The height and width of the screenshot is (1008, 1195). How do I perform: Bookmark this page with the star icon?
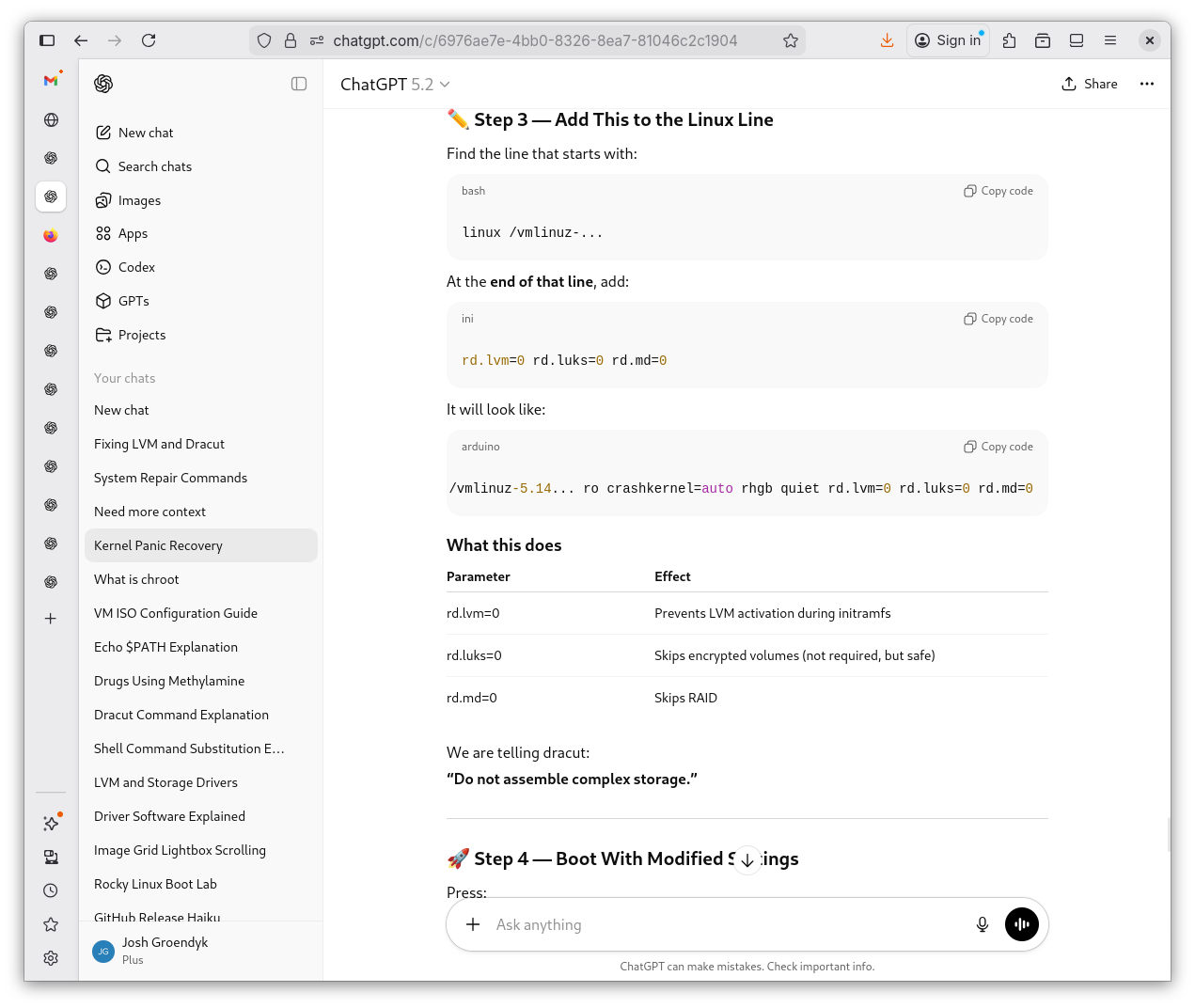tap(791, 40)
